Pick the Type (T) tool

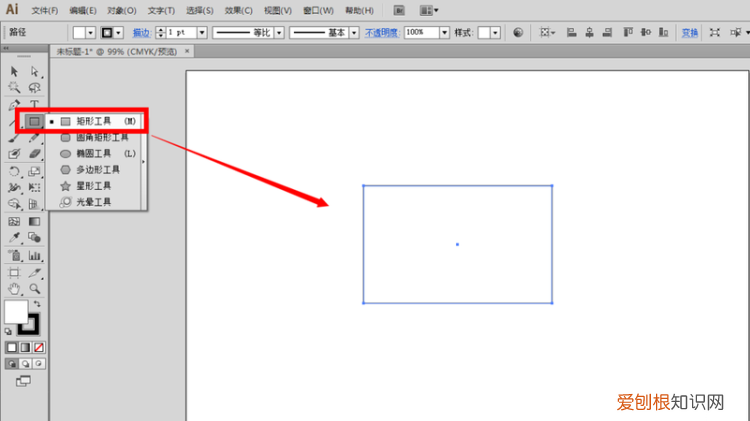[34, 105]
